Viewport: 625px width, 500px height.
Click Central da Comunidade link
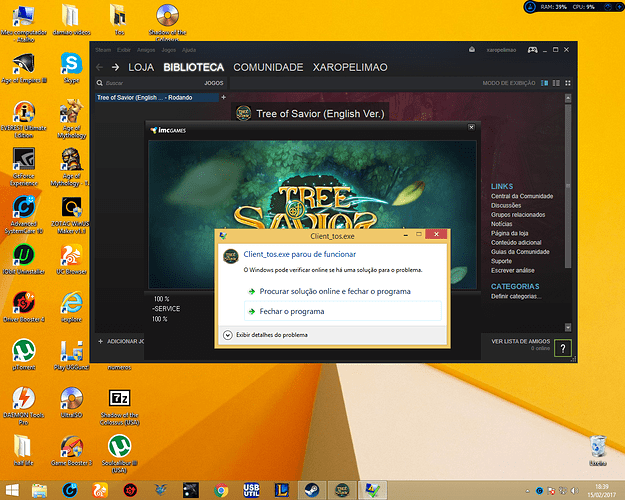click(x=522, y=196)
